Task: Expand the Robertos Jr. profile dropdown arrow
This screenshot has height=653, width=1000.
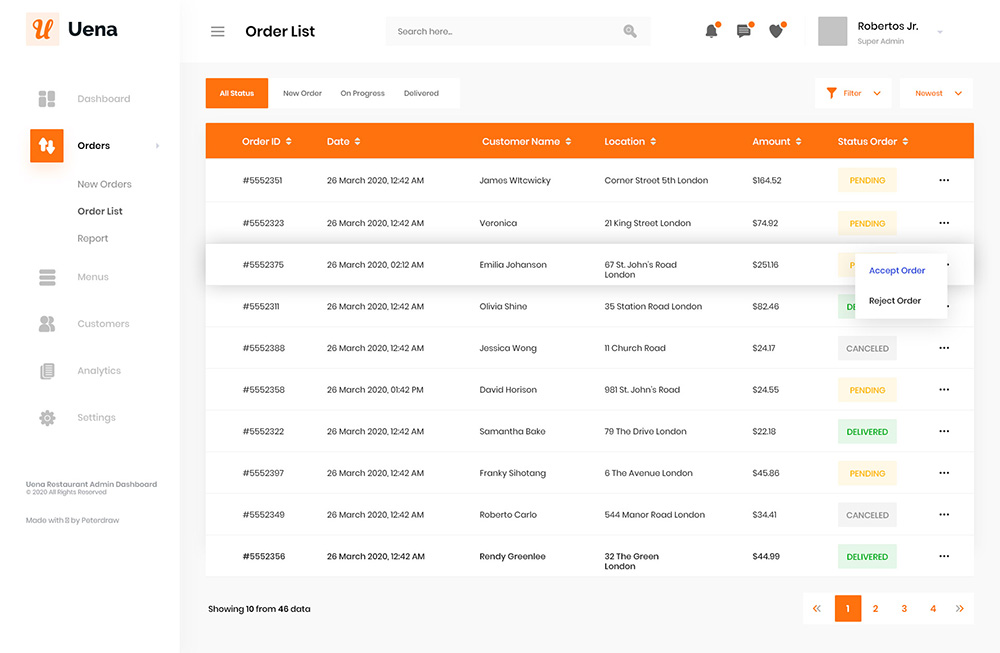Action: pos(939,32)
